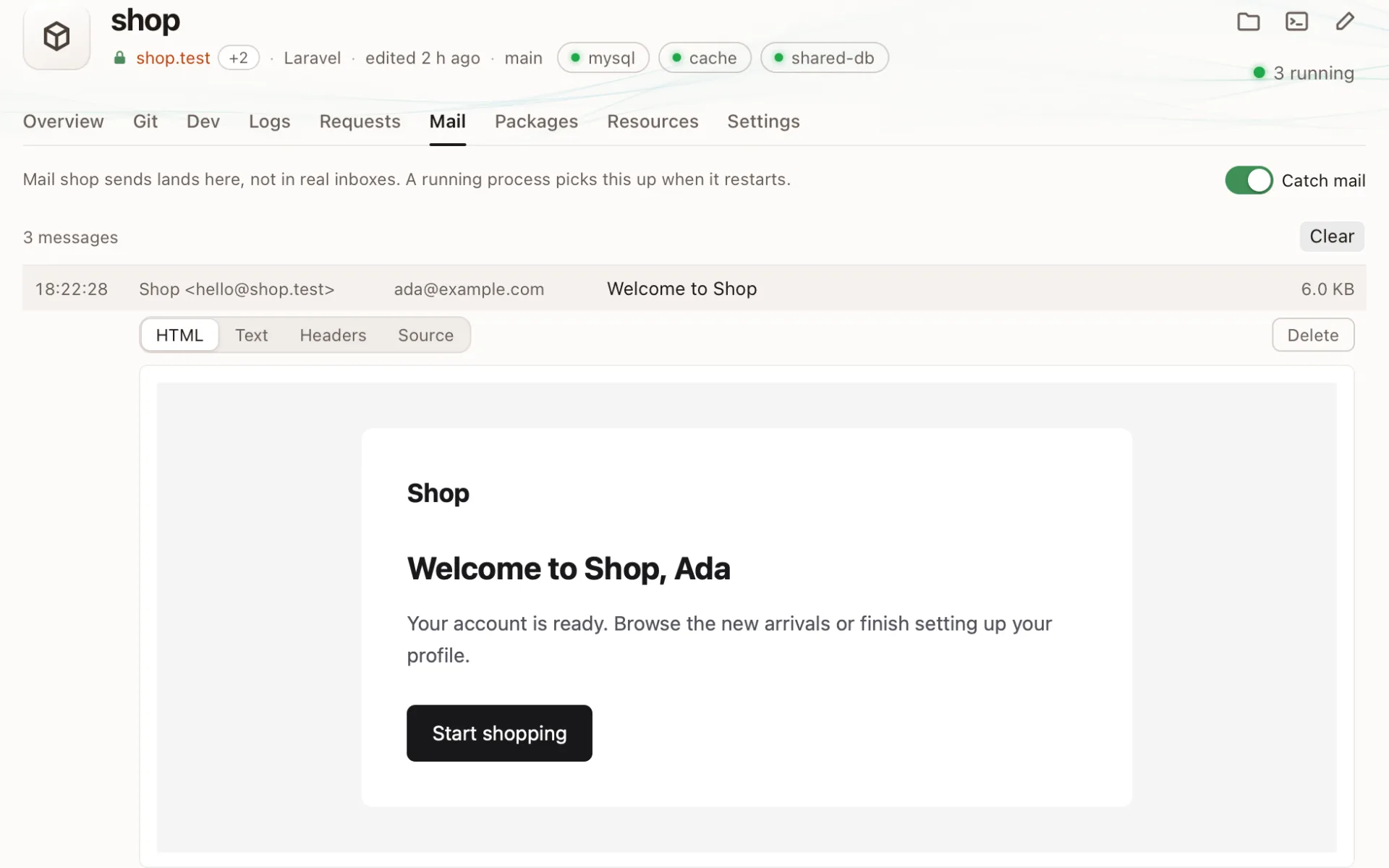The height and width of the screenshot is (868, 1389).
Task: Click the 18:22:28 timestamp
Action: (72, 289)
